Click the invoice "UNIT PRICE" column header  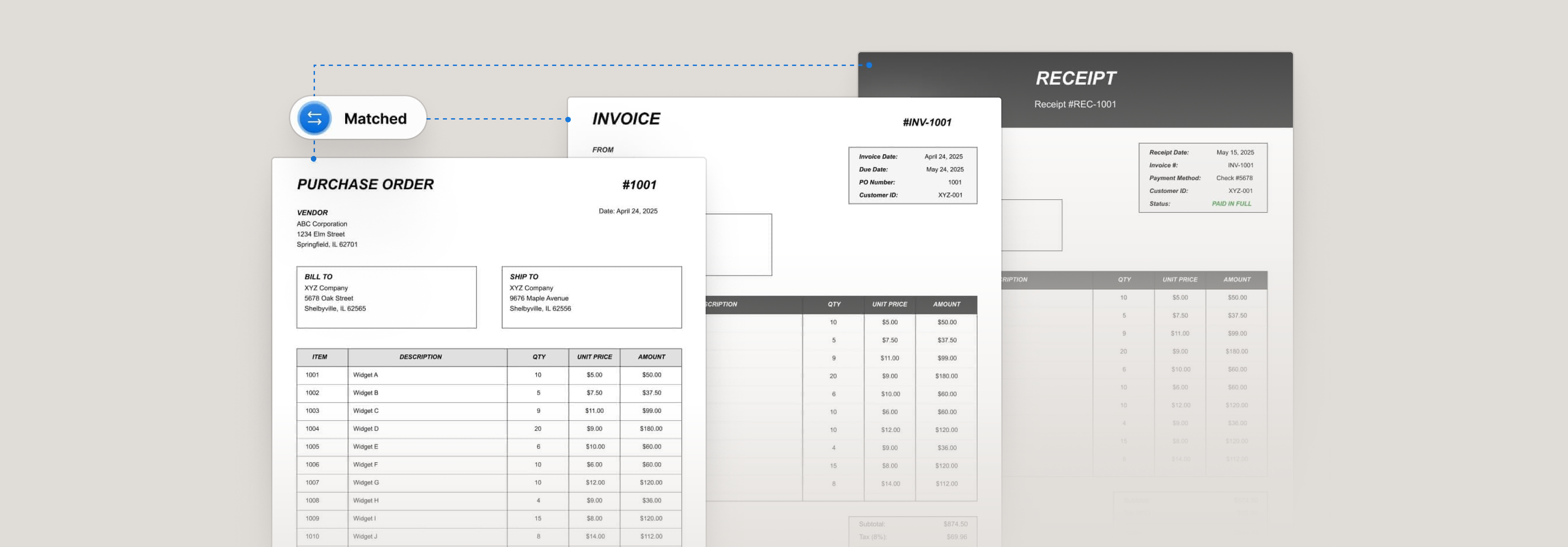tap(890, 304)
